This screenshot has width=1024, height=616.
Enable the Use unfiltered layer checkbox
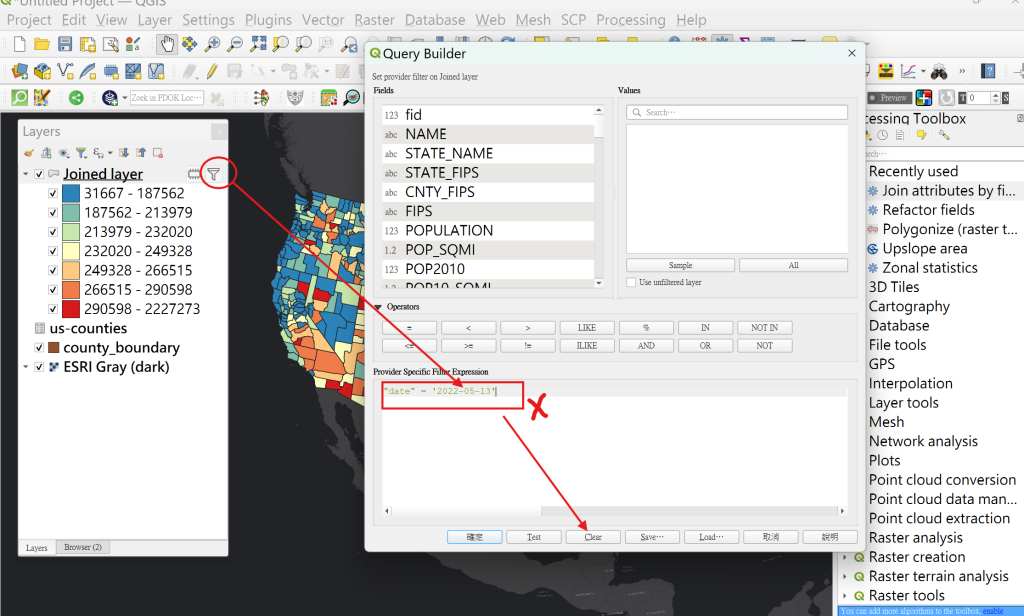pyautogui.click(x=631, y=282)
